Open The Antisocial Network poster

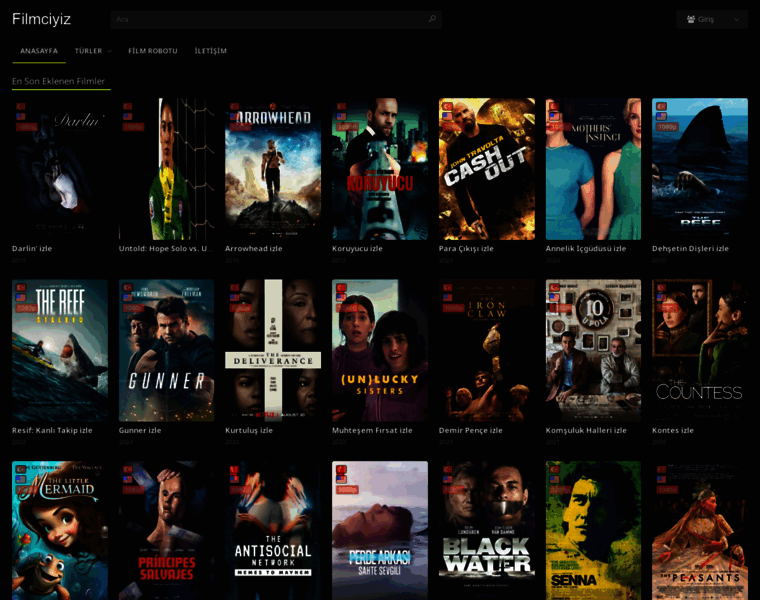pyautogui.click(x=273, y=531)
